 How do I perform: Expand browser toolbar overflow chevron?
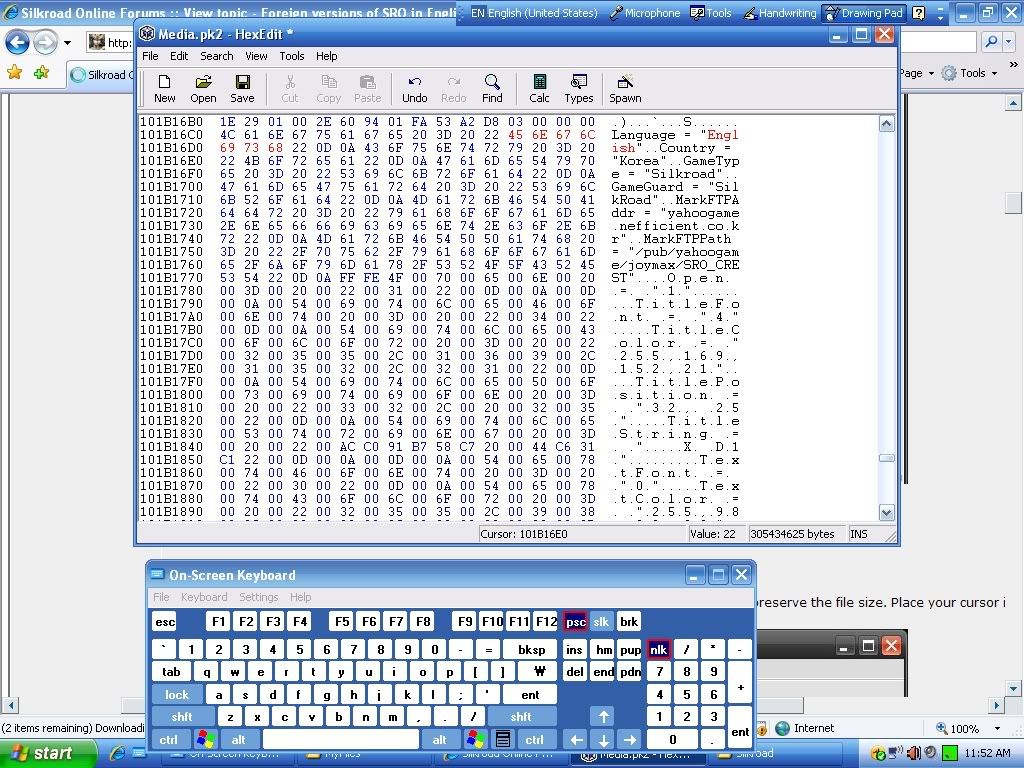[1013, 65]
